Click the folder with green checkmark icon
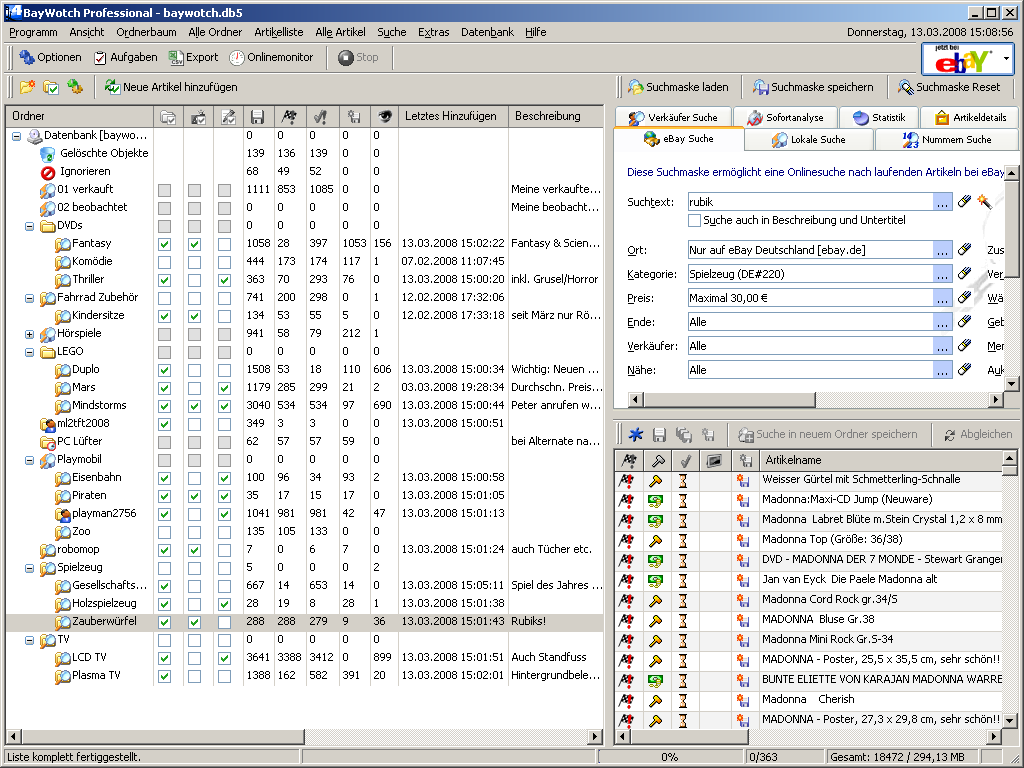The height and width of the screenshot is (768, 1024). tap(51, 87)
